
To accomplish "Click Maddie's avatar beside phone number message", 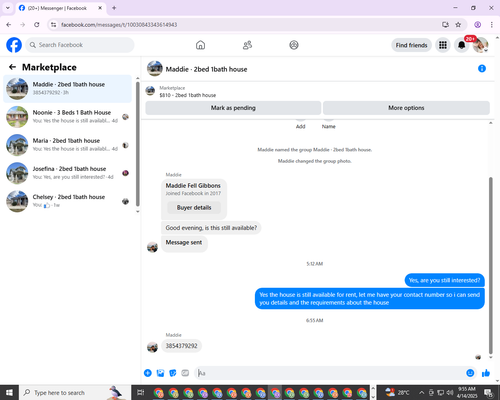I will [x=152, y=347].
